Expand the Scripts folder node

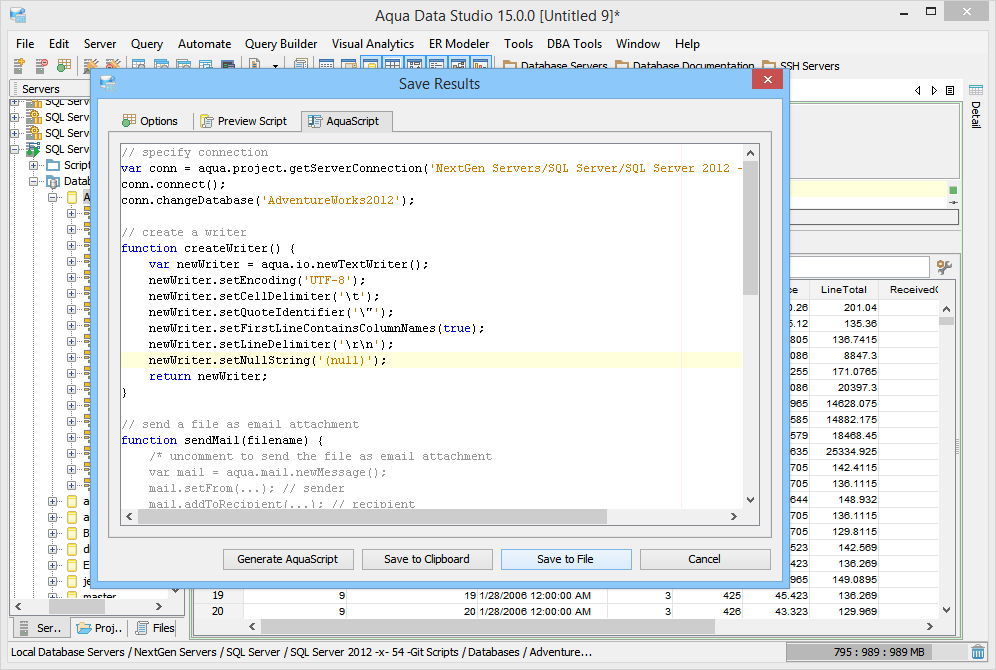[x=33, y=165]
